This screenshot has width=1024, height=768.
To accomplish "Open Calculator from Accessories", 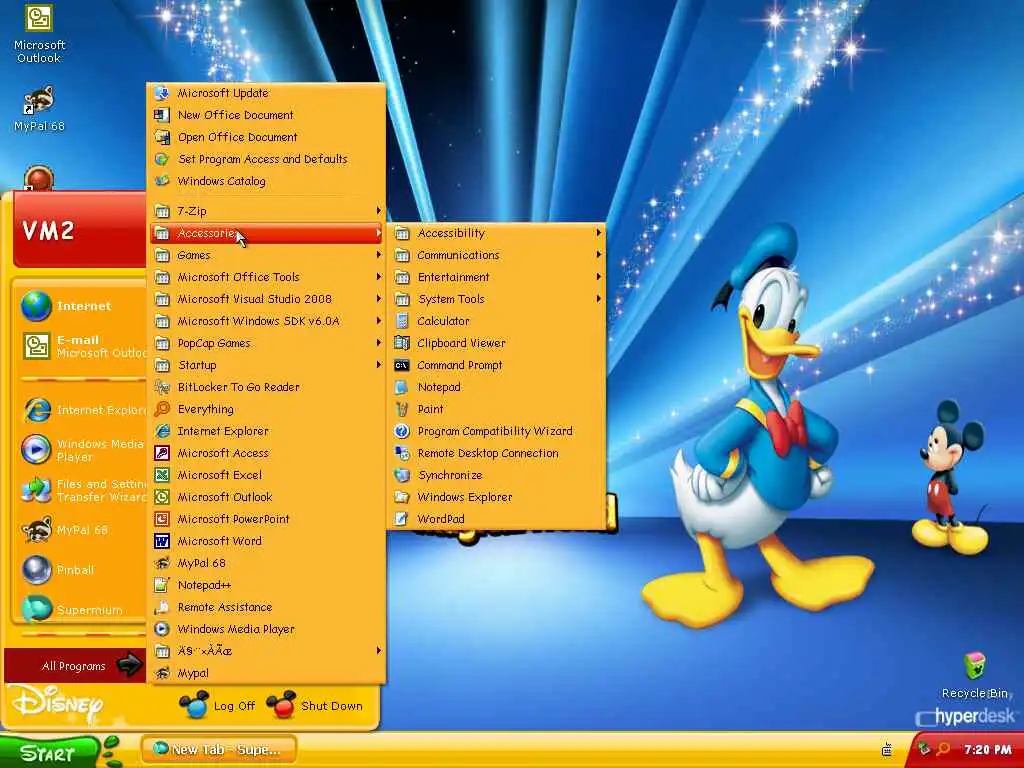I will tap(497, 321).
